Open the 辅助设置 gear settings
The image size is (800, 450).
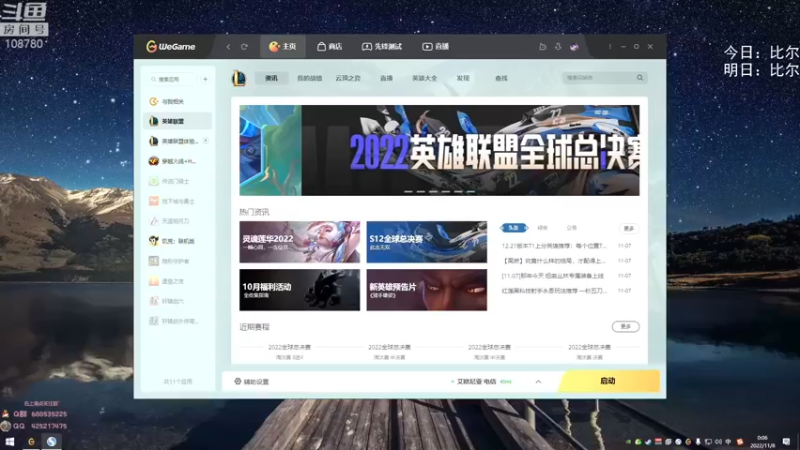(252, 382)
